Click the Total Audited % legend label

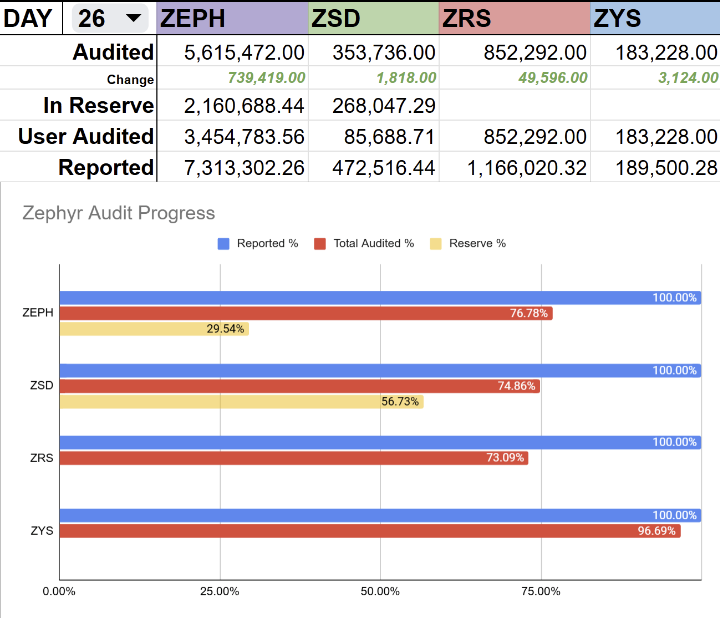[x=374, y=243]
